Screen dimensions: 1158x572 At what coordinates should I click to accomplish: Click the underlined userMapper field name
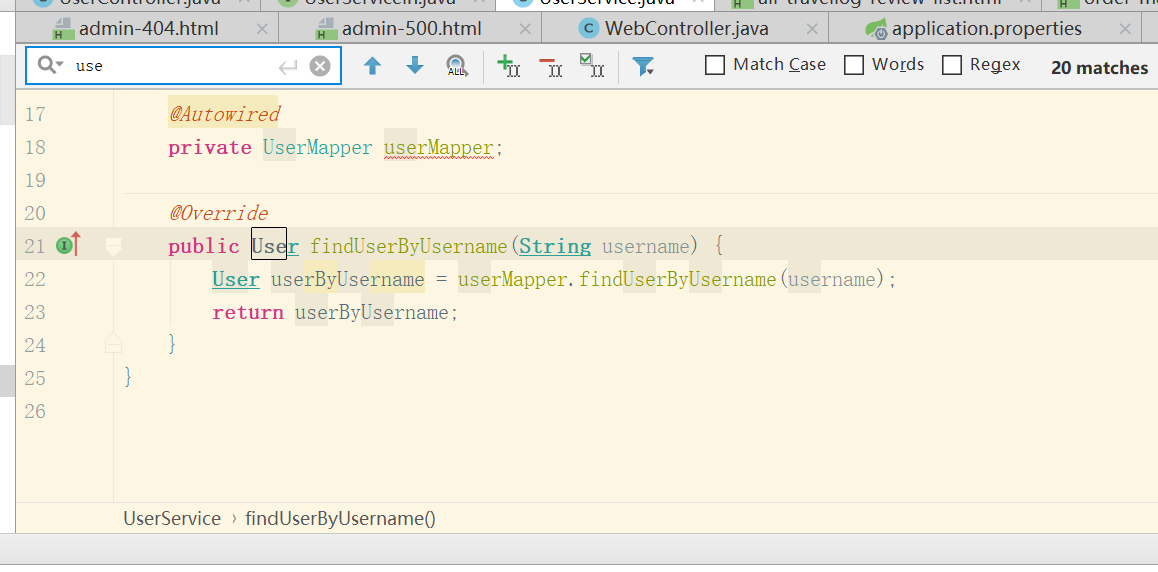pyautogui.click(x=438, y=148)
